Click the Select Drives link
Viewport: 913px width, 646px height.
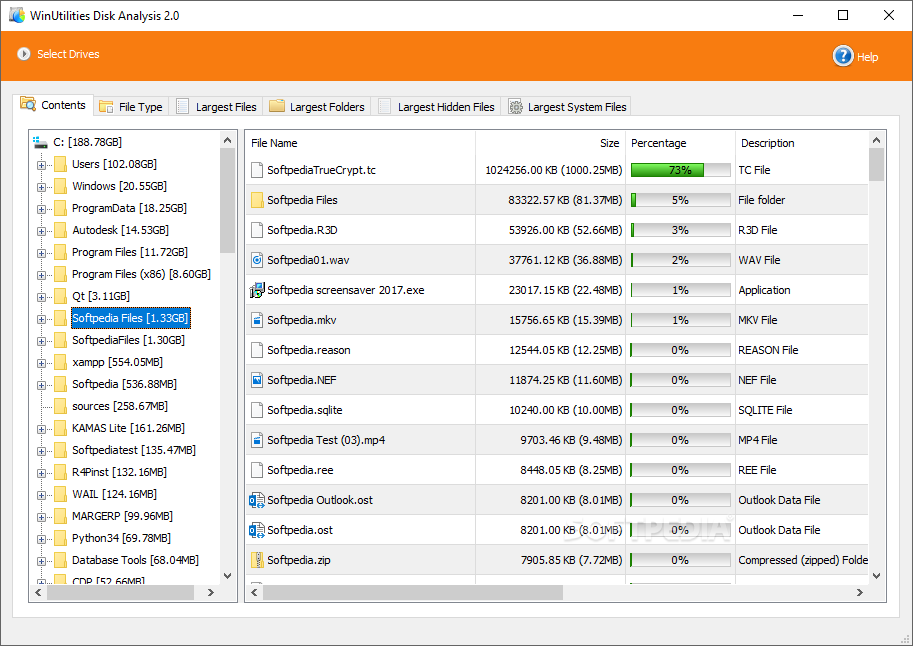pos(68,54)
